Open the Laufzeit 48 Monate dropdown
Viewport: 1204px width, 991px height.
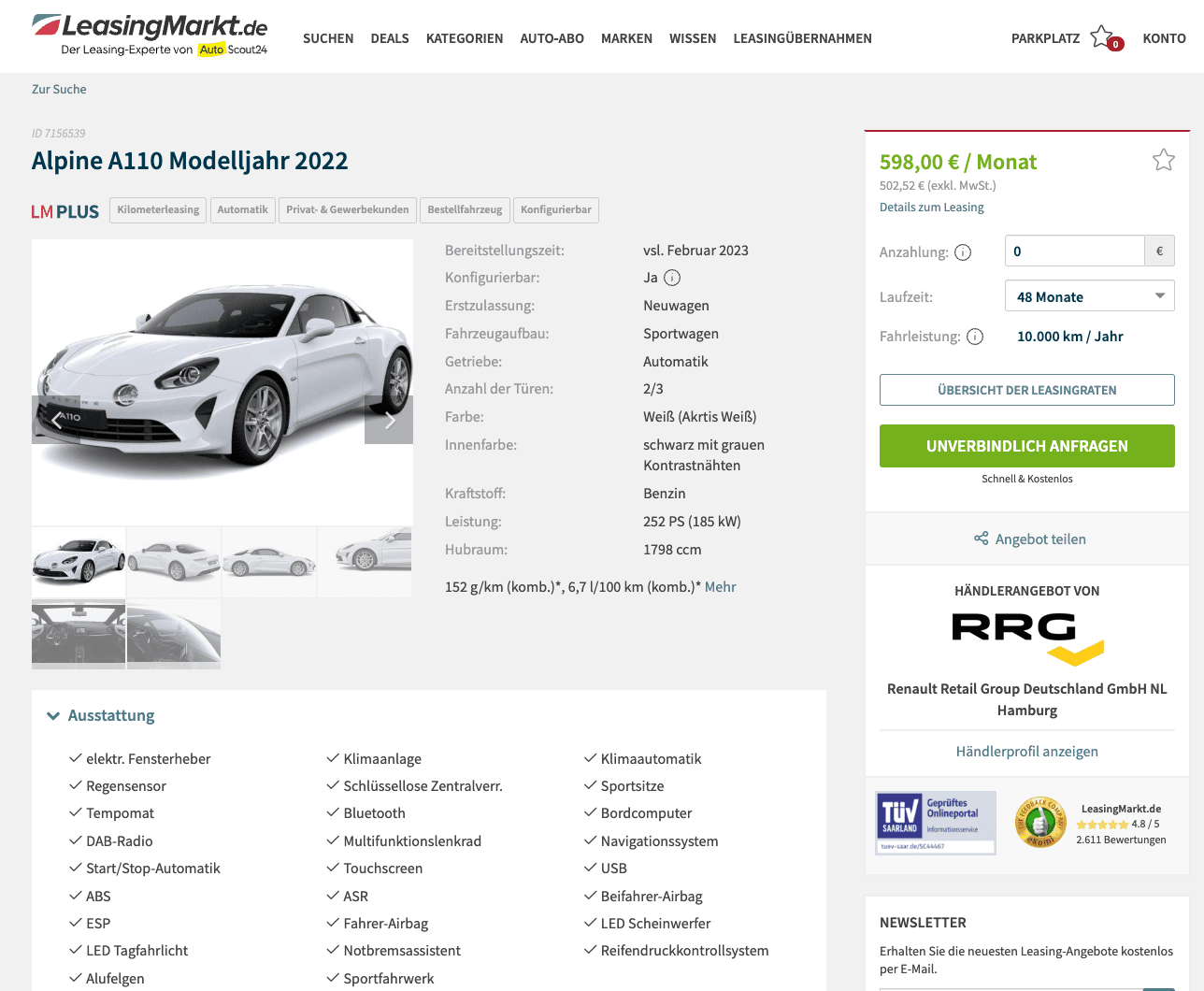[x=1089, y=296]
